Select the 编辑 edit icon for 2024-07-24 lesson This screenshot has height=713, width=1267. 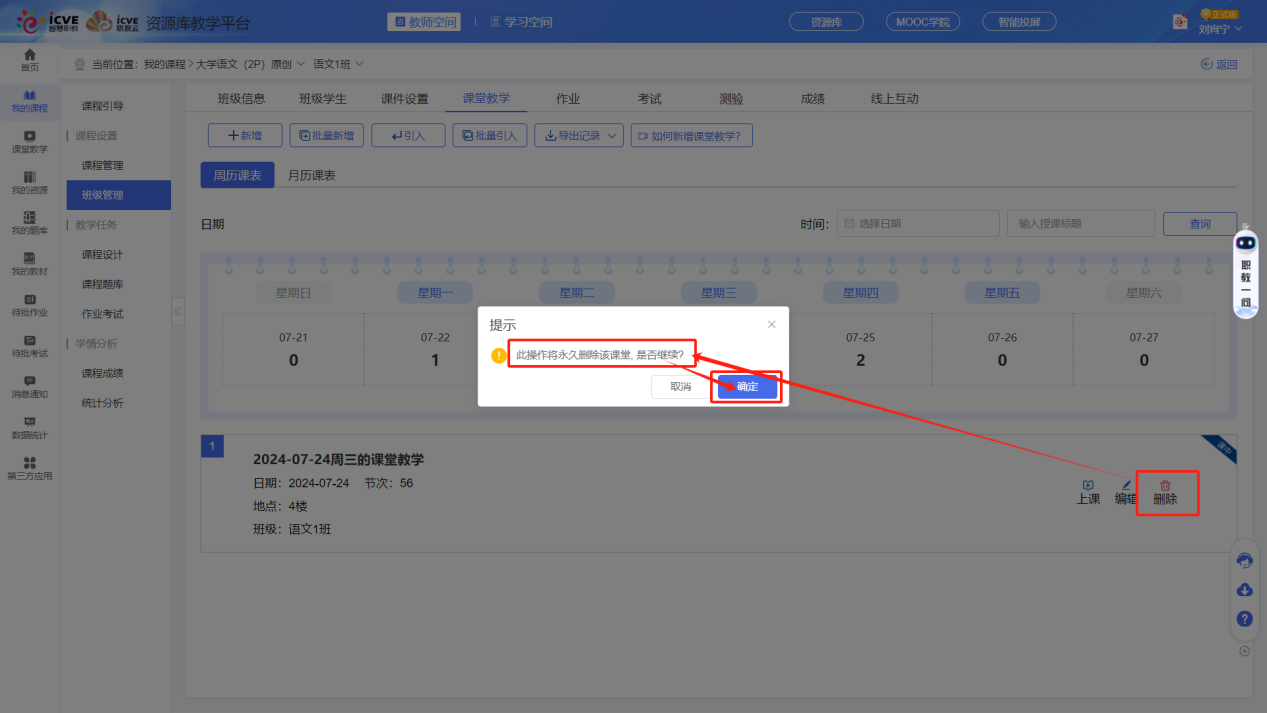pos(1125,491)
